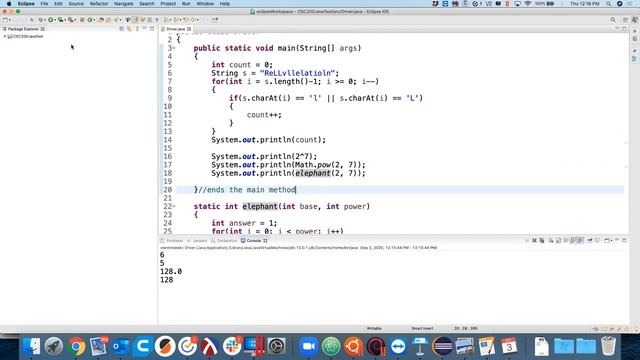Click Remove Launch (X) in Console toolbar
Screen dimensions: 640x360
click(x=534, y=241)
